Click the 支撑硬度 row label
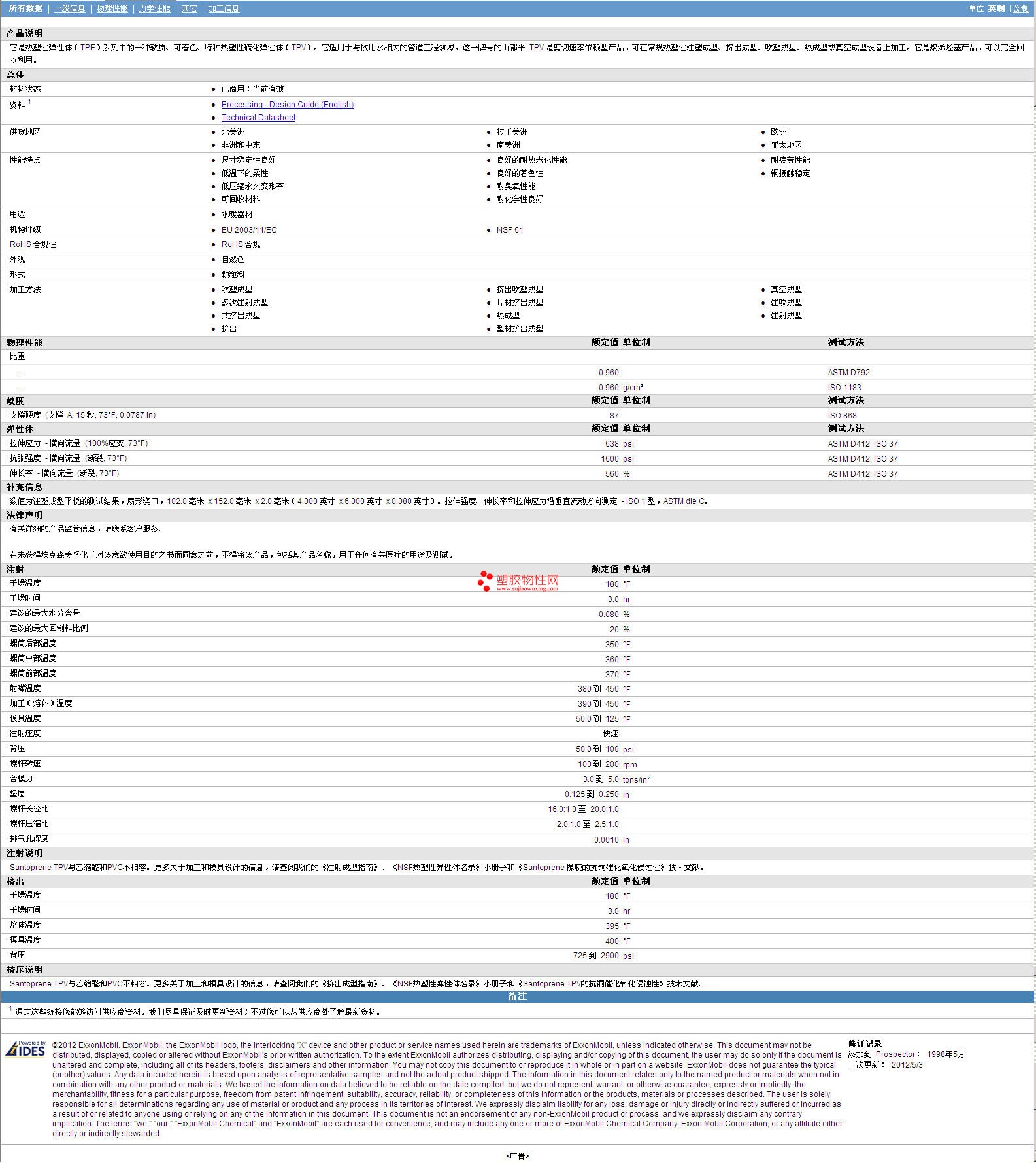Screen dimensions: 1036x1163 tap(82, 415)
